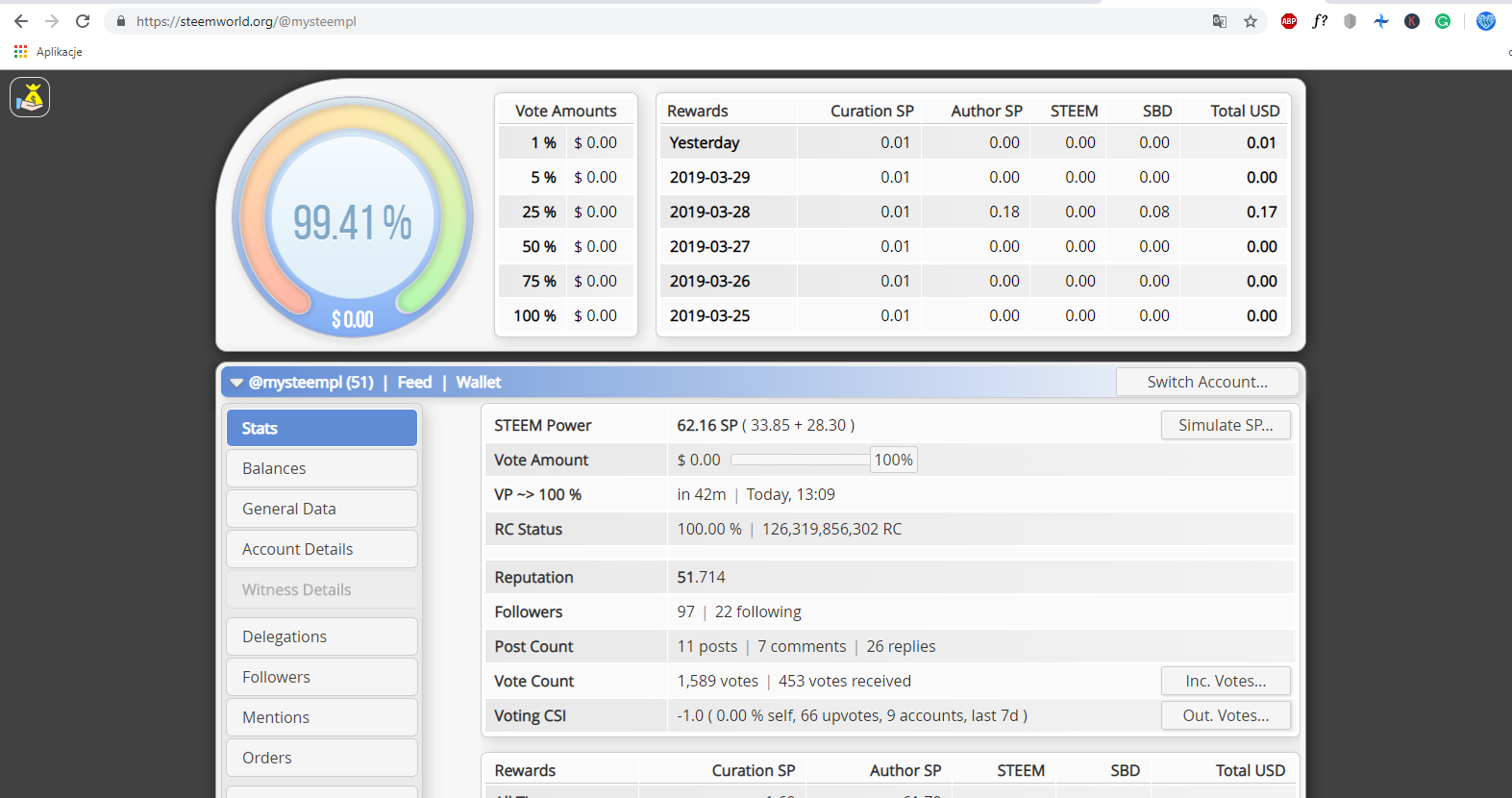
Task: Click the 11 posts count
Action: tap(707, 646)
